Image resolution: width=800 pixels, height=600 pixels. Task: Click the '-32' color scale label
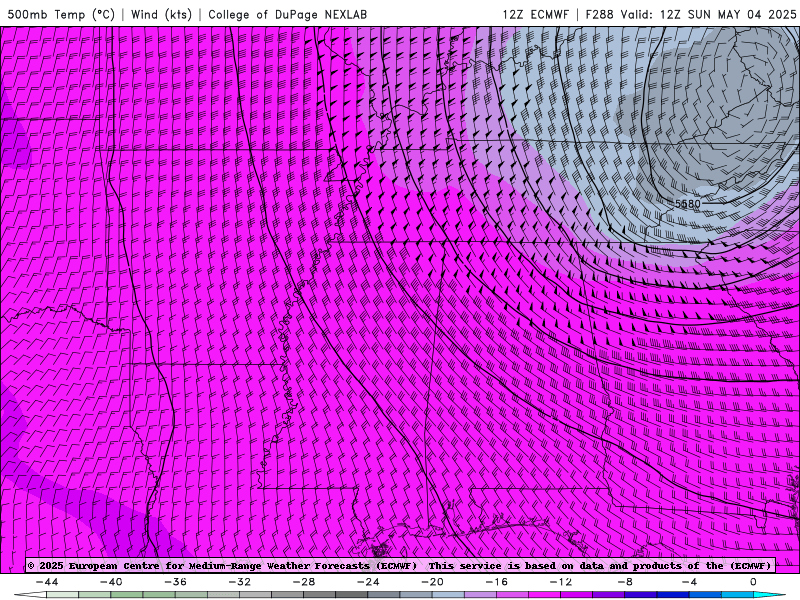point(240,582)
